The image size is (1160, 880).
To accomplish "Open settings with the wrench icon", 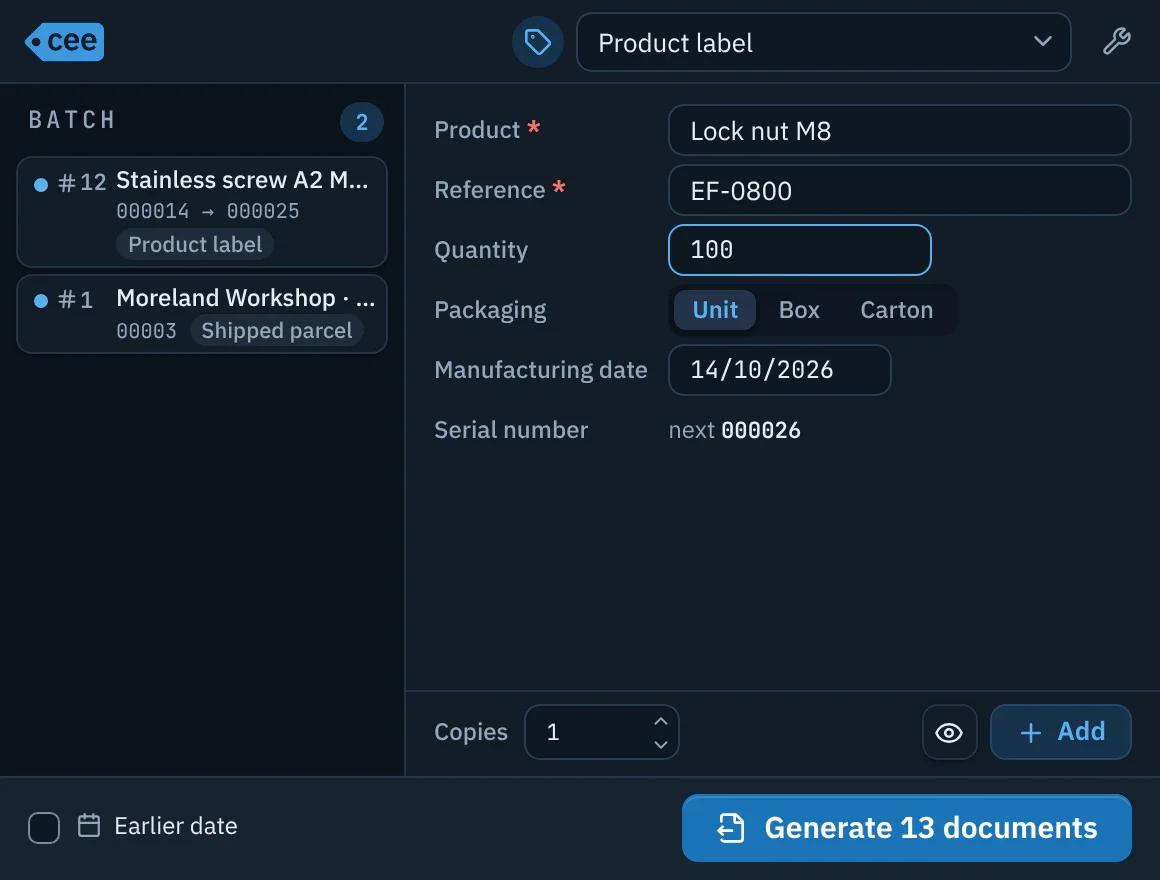I will click(x=1116, y=41).
